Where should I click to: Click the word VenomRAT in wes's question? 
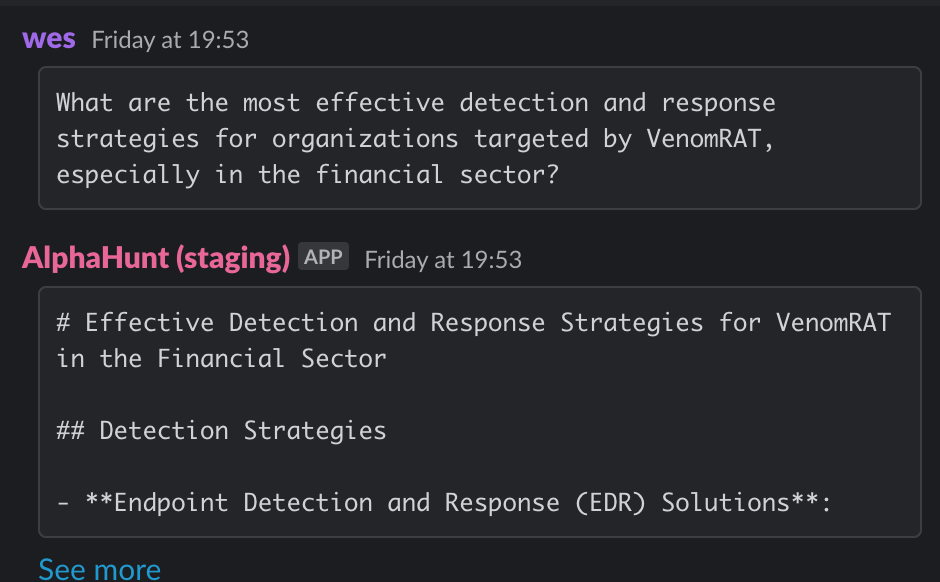click(705, 138)
